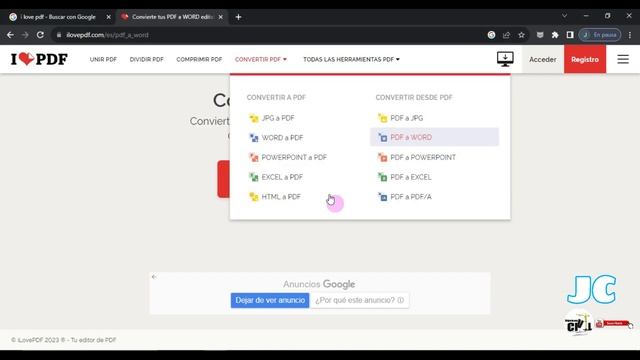Click the Acceder login button
This screenshot has height=360, width=640.
(542, 59)
